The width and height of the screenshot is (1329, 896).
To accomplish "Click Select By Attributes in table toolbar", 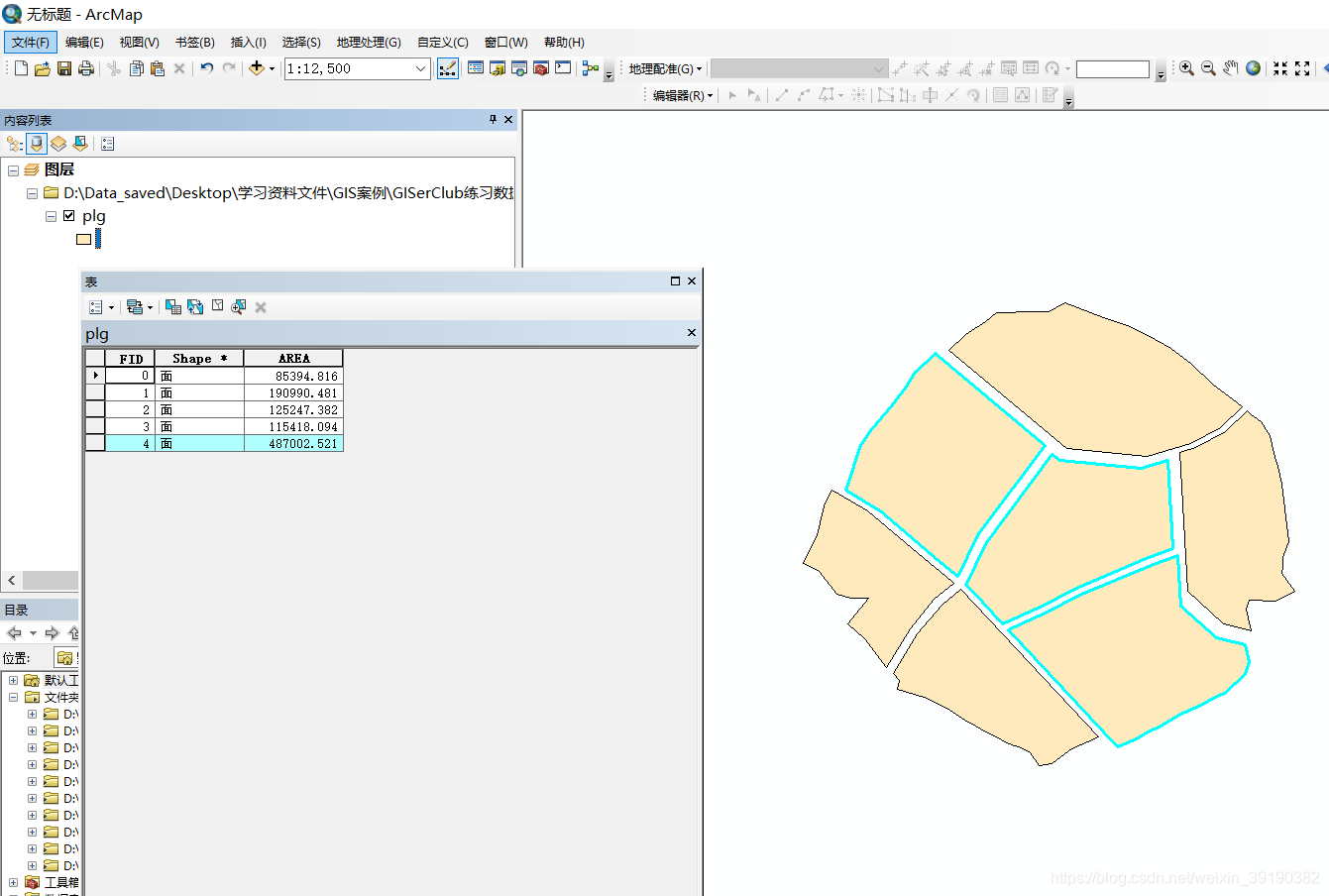I will 173,307.
